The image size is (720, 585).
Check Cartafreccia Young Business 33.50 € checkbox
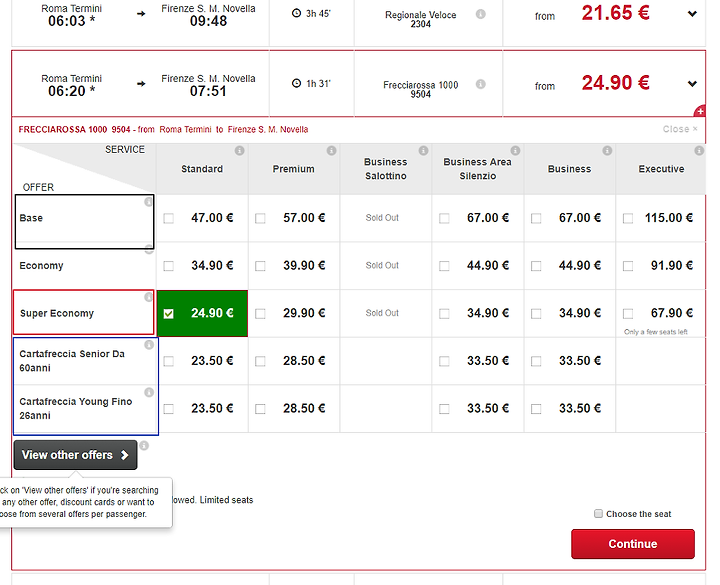(536, 409)
